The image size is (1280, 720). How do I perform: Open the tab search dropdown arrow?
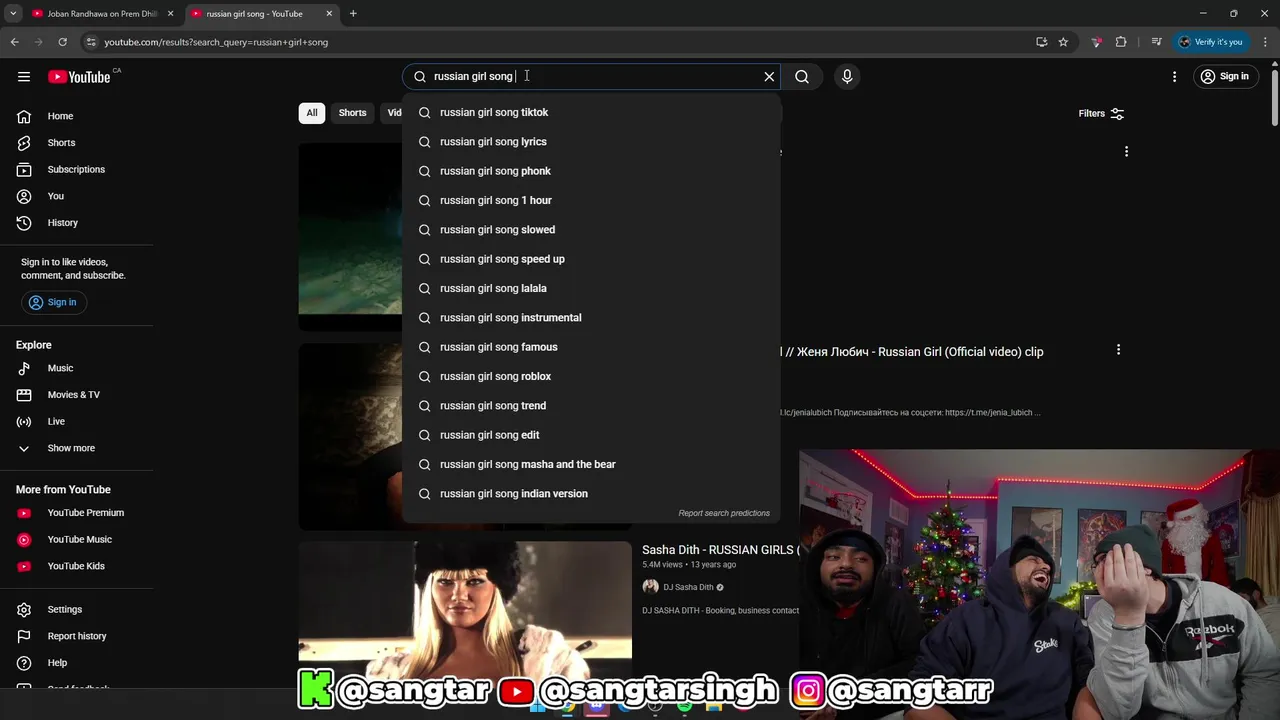[13, 14]
